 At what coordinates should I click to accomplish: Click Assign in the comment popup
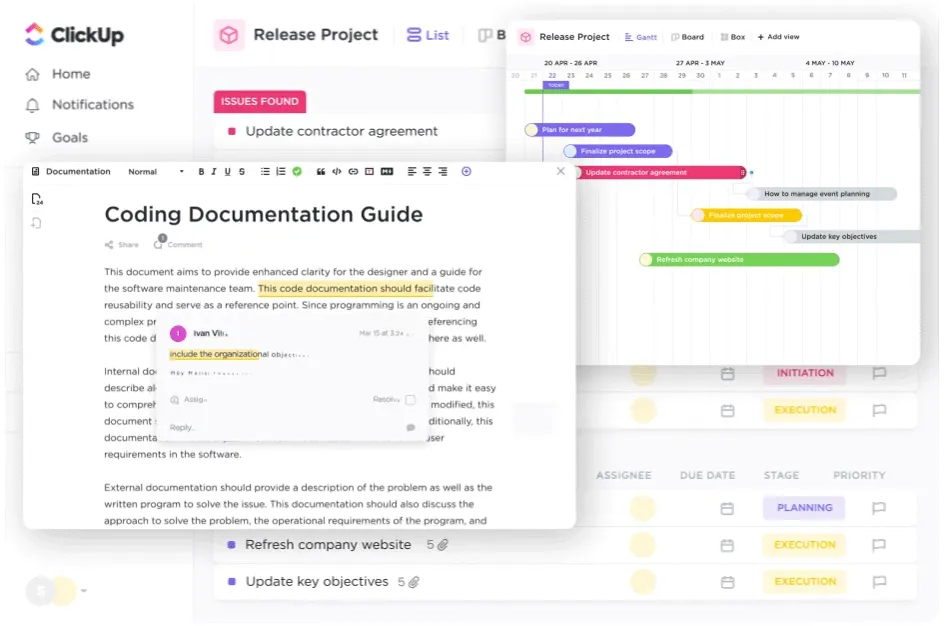[189, 400]
